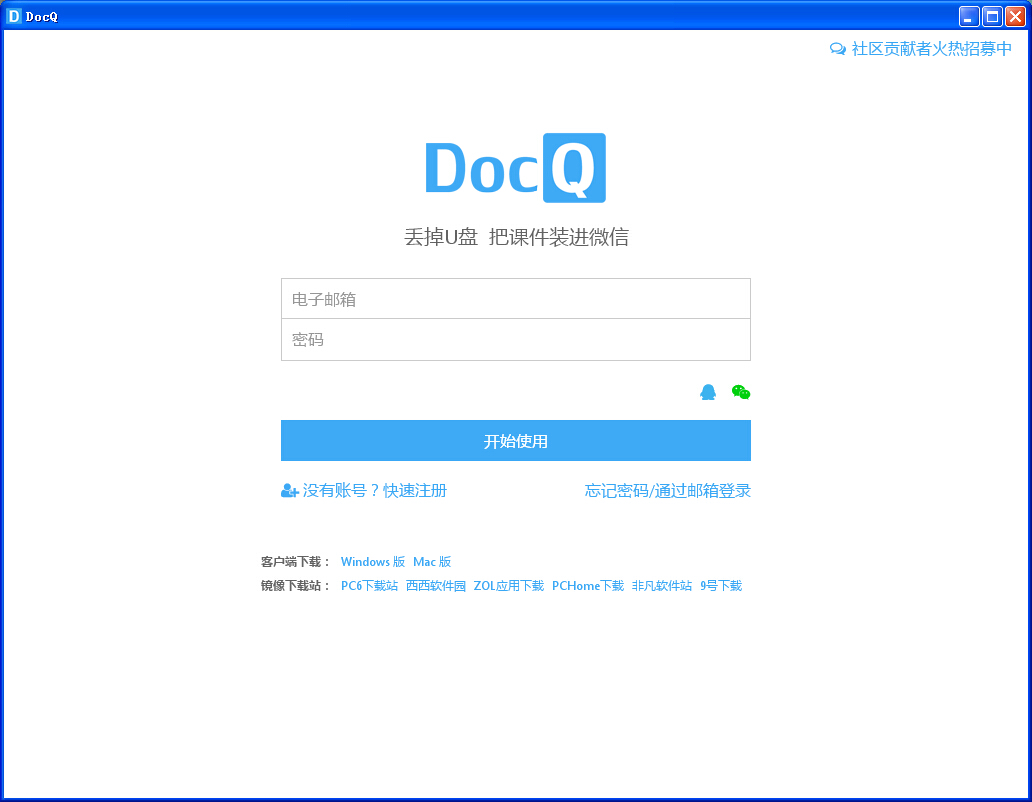Maximize the DocQ window
Viewport: 1032px width, 802px height.
coord(992,16)
